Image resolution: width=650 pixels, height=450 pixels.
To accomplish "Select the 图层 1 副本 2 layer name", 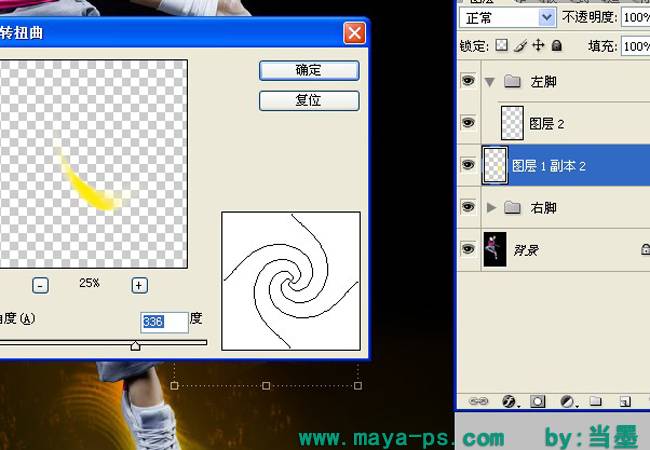I will click(548, 166).
